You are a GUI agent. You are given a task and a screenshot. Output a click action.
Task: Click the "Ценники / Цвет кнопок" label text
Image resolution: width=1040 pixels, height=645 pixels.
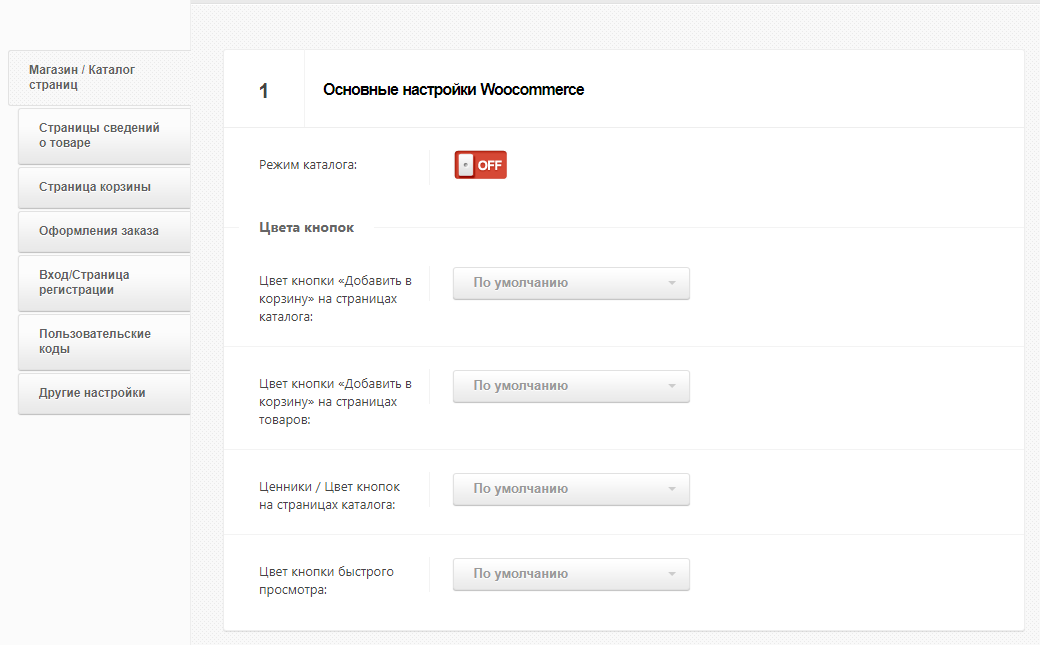tap(329, 496)
